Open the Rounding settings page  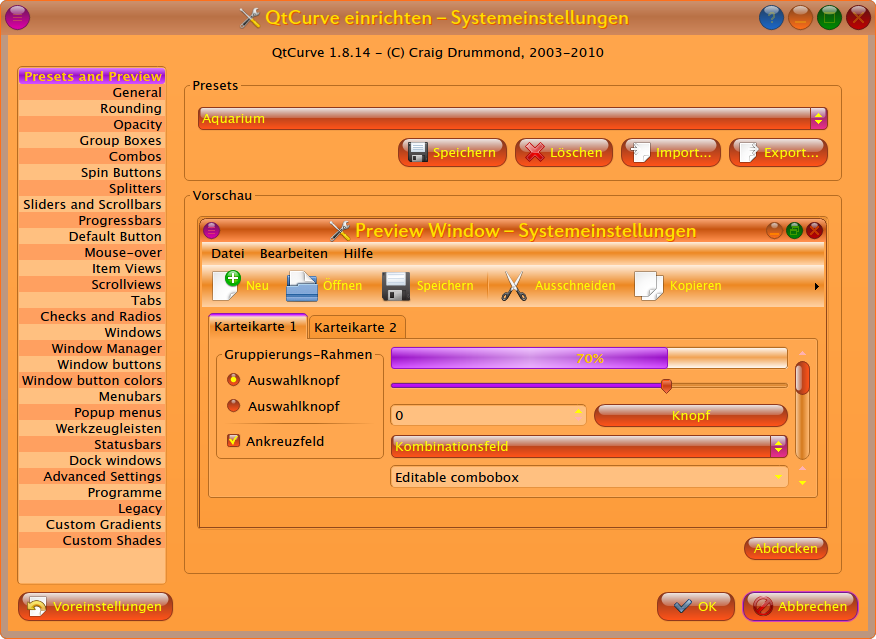pyautogui.click(x=92, y=108)
